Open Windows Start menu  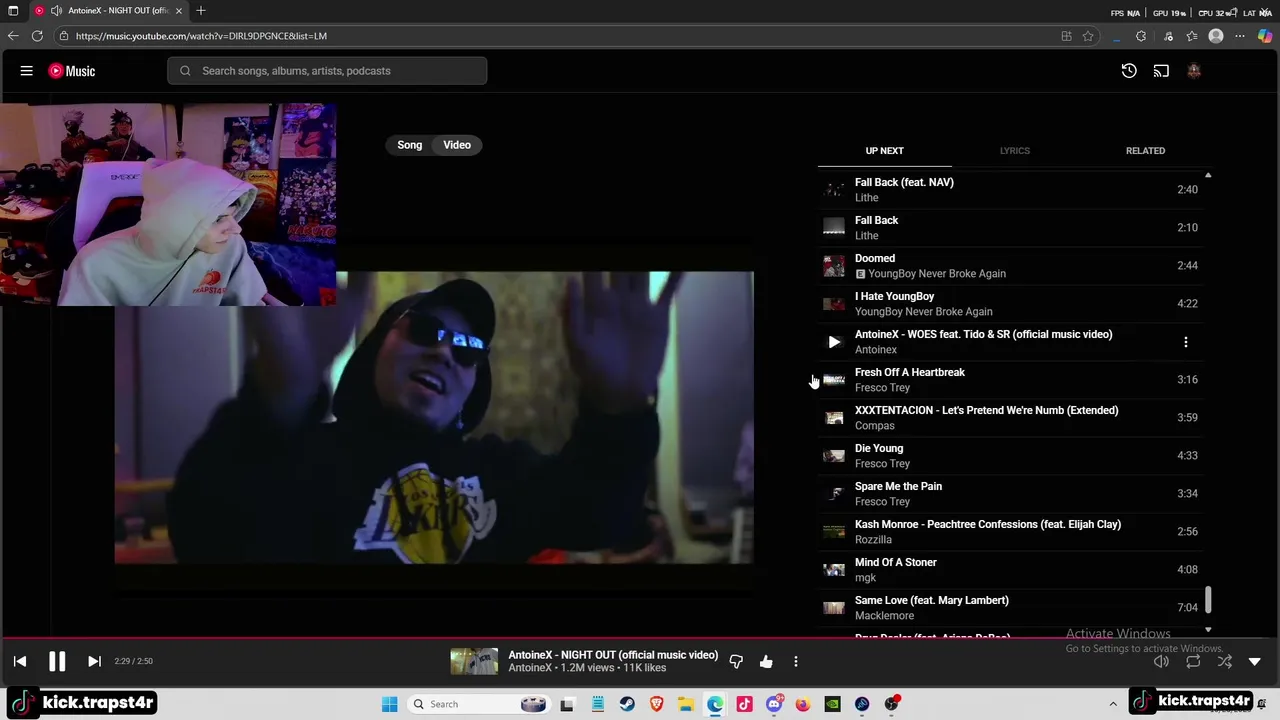tap(390, 704)
